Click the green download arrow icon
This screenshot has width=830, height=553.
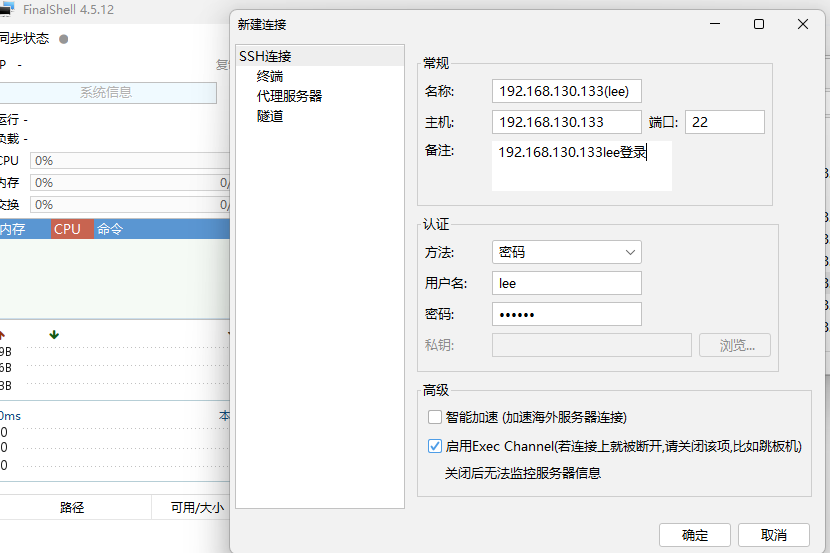point(54,334)
